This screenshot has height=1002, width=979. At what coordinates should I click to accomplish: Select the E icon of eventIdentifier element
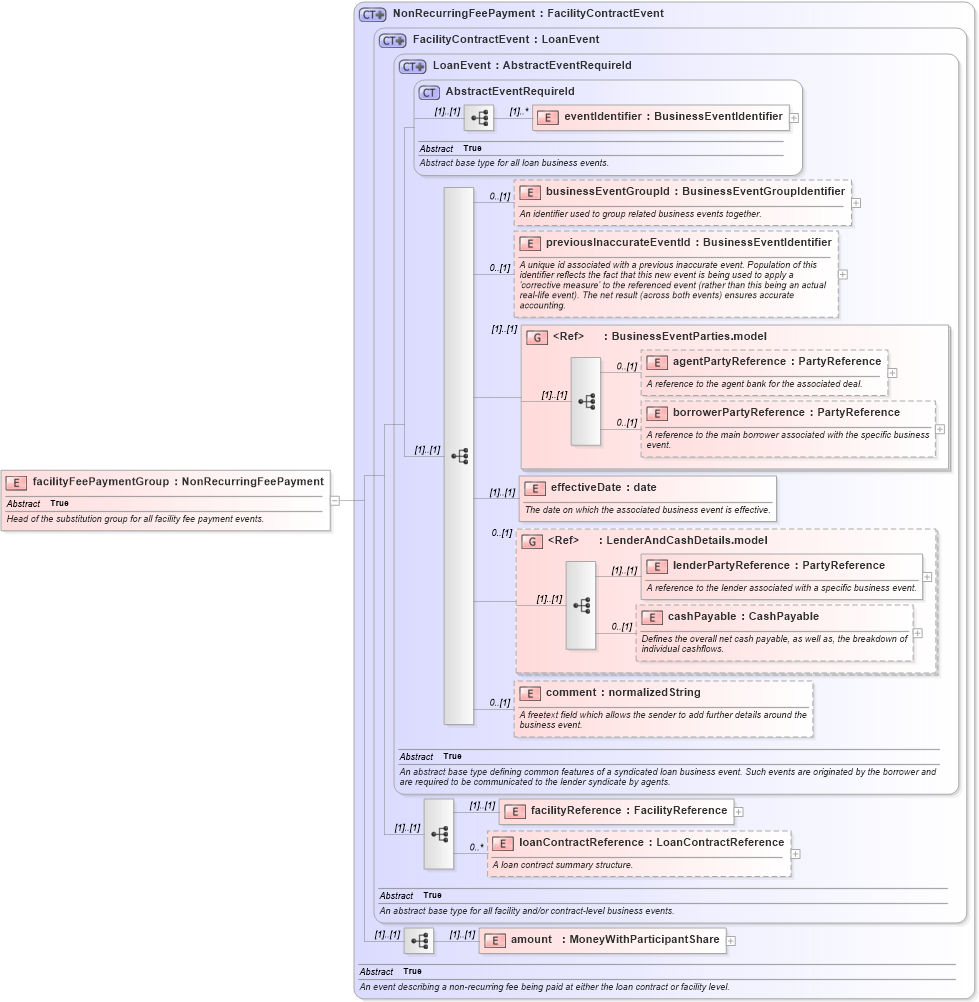click(546, 117)
